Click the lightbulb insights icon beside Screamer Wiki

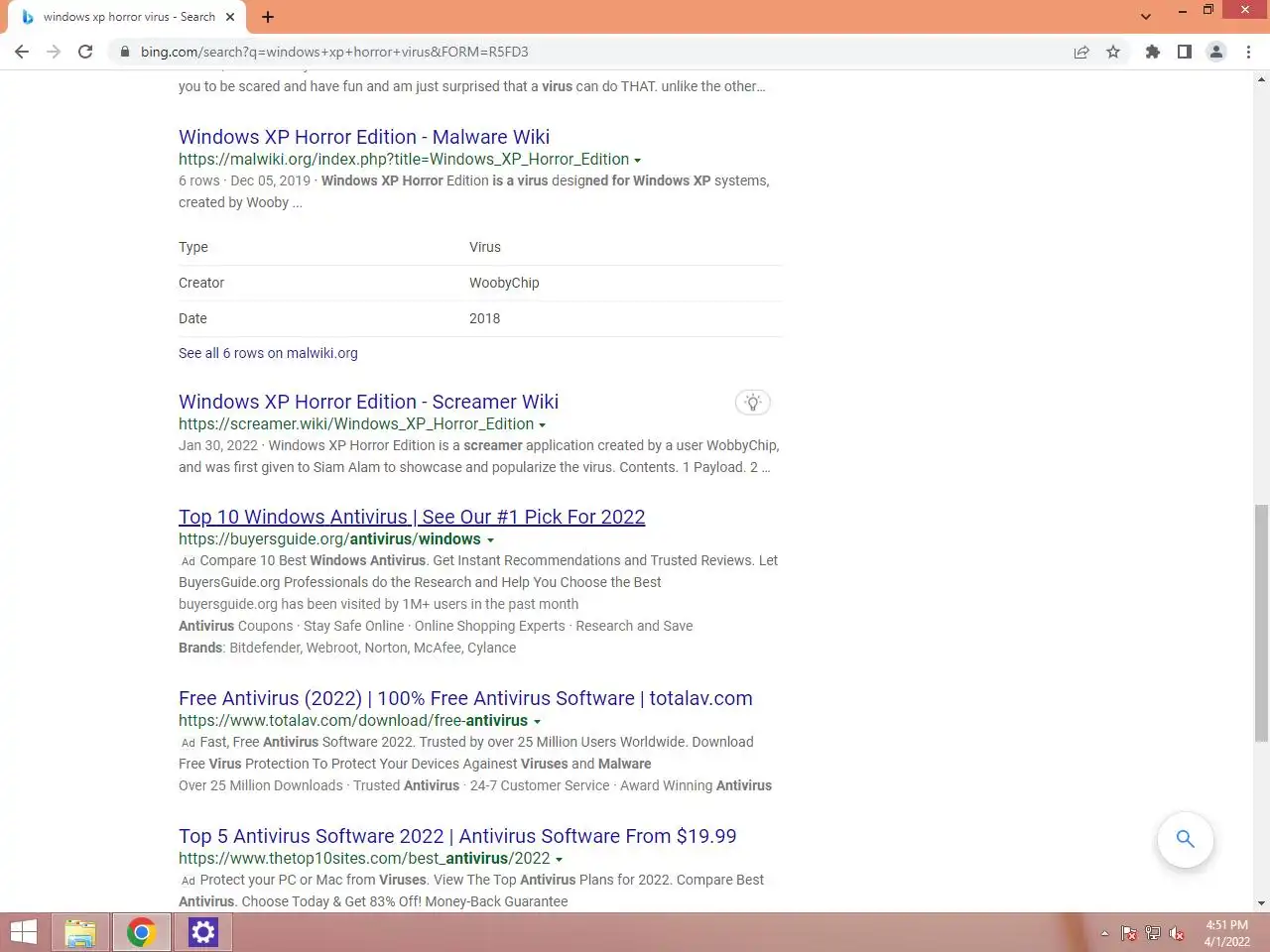[x=753, y=403]
